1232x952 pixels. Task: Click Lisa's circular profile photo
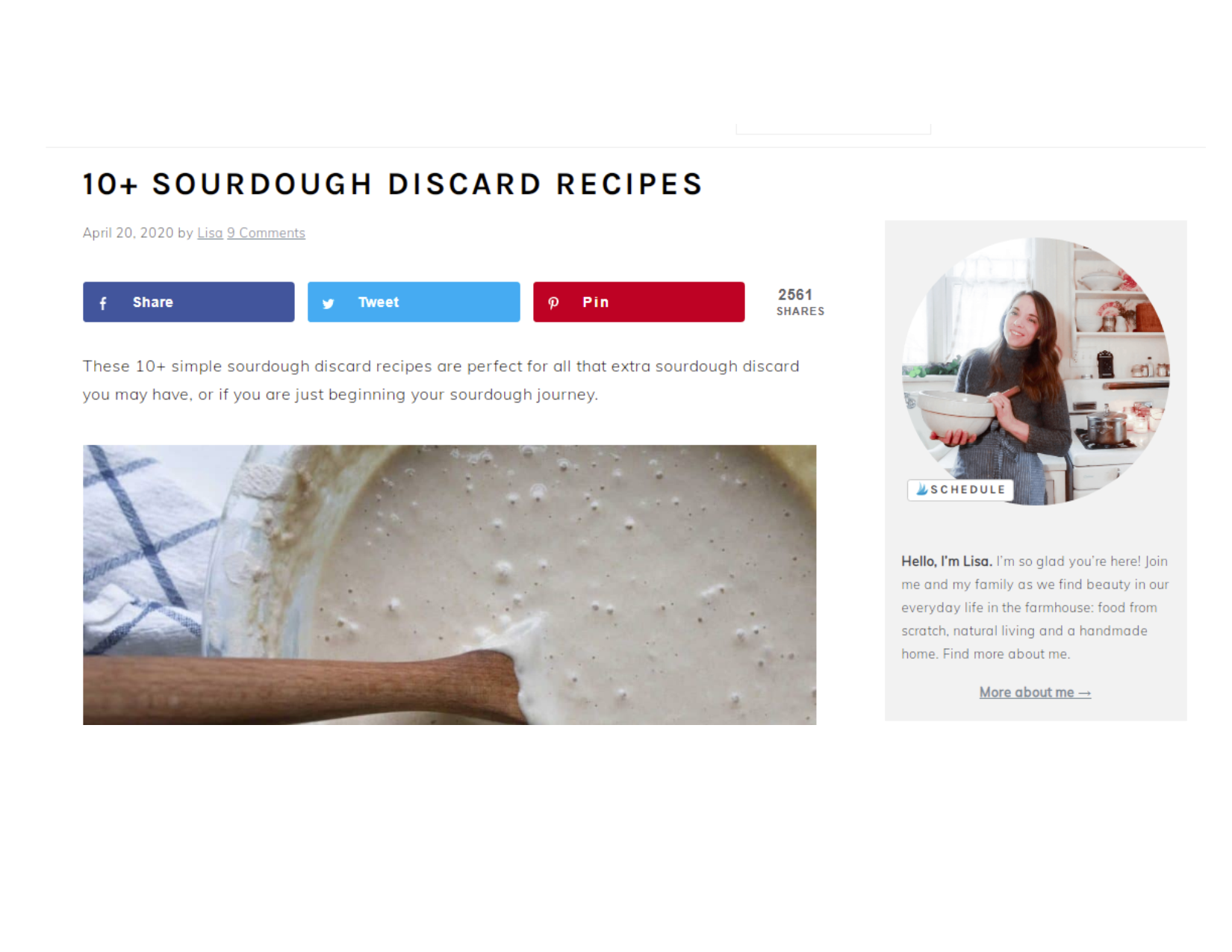[x=1036, y=371]
